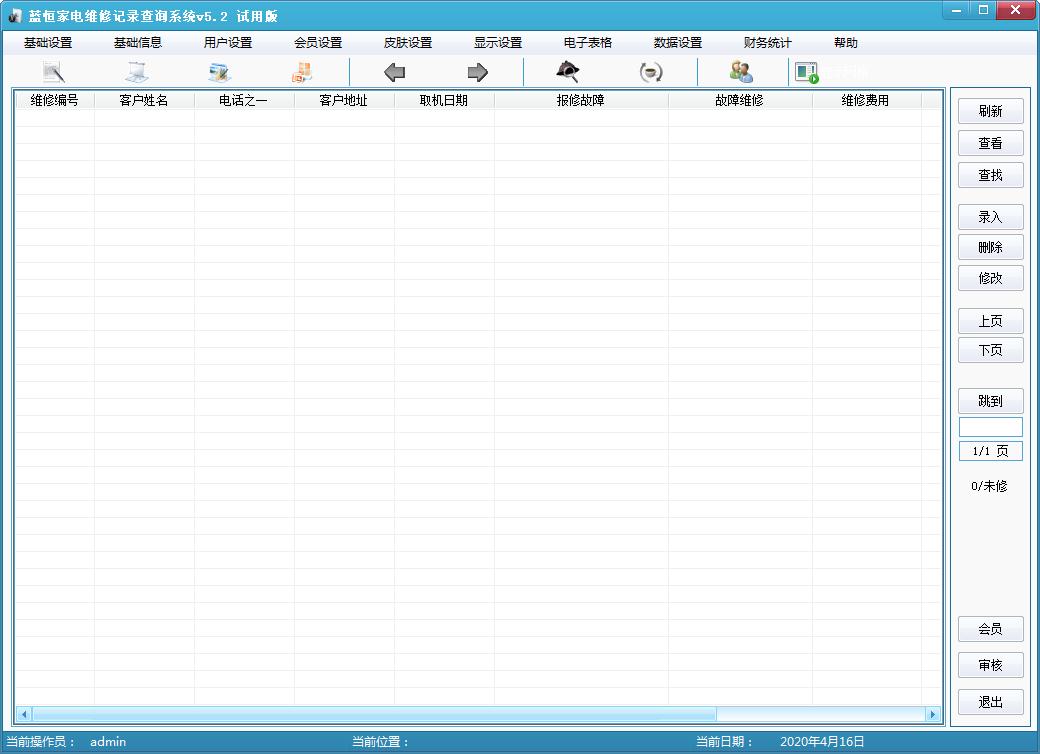This screenshot has height=754, width=1040.
Task: Click the 审核 button
Action: tap(990, 664)
